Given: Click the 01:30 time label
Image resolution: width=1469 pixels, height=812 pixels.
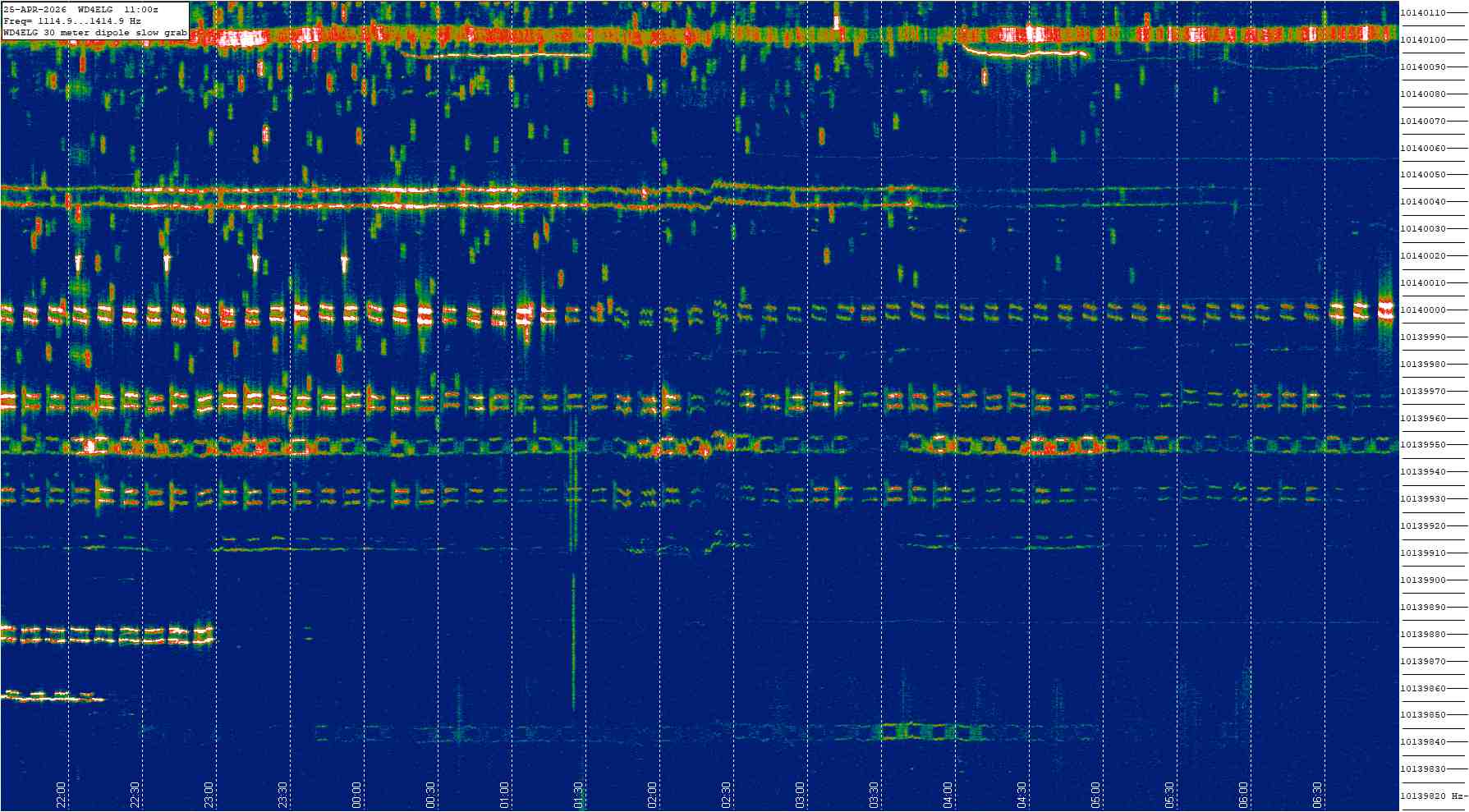Looking at the screenshot, I should pyautogui.click(x=579, y=794).
